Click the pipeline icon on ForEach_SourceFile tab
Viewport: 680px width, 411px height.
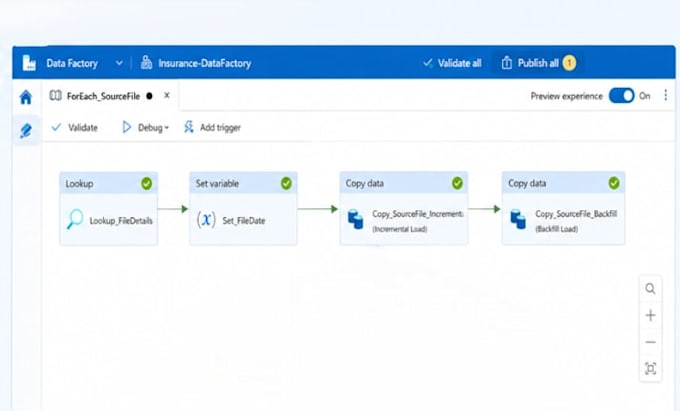[x=56, y=95]
